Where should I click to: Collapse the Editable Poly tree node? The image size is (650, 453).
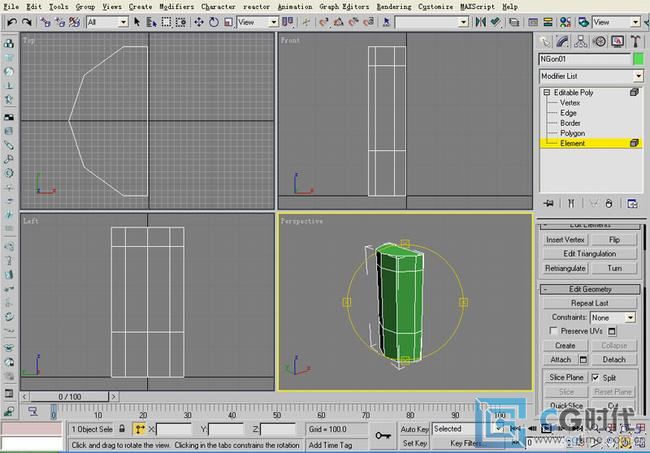[x=547, y=92]
